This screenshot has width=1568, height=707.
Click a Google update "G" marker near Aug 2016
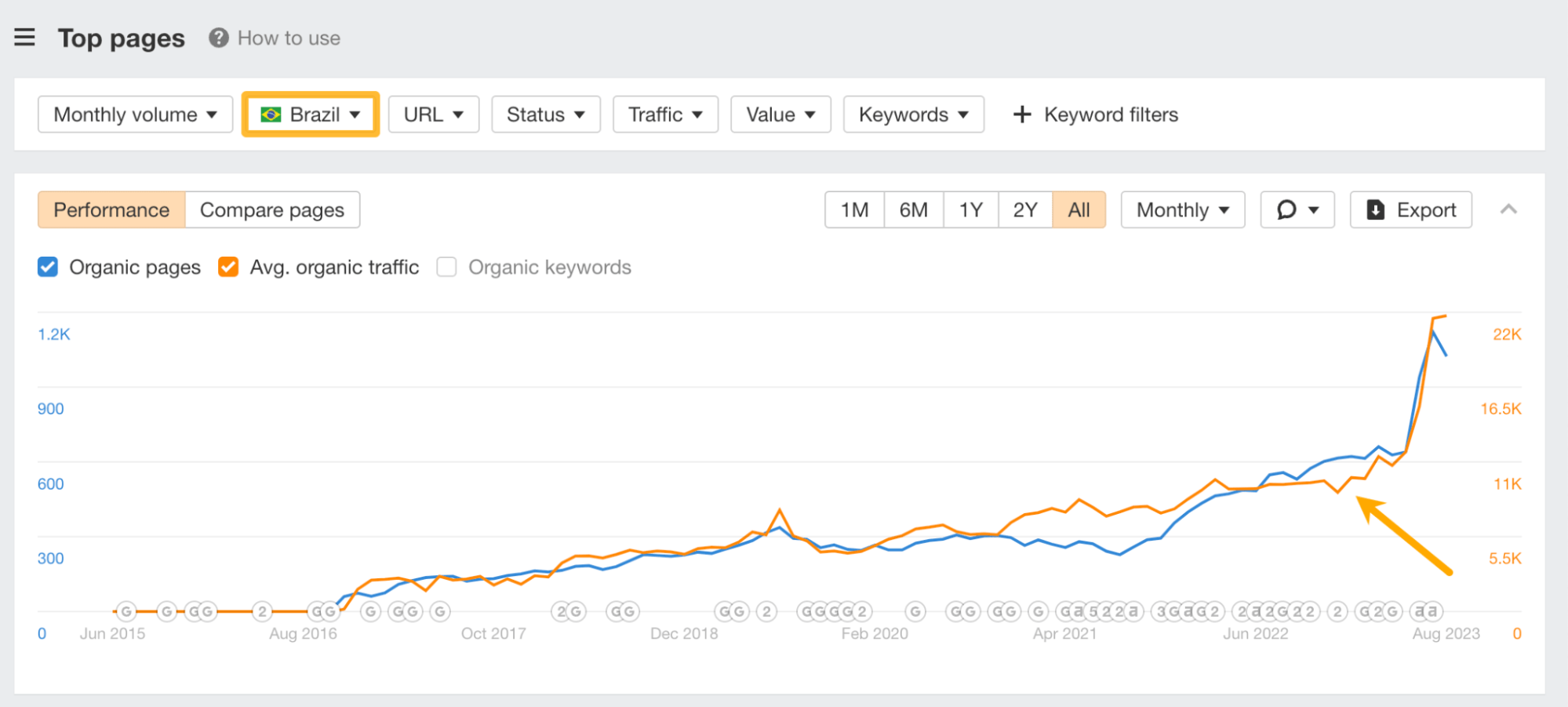coord(318,611)
